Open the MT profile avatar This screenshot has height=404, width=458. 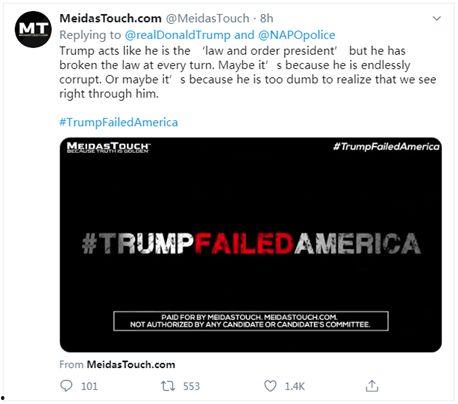click(33, 30)
